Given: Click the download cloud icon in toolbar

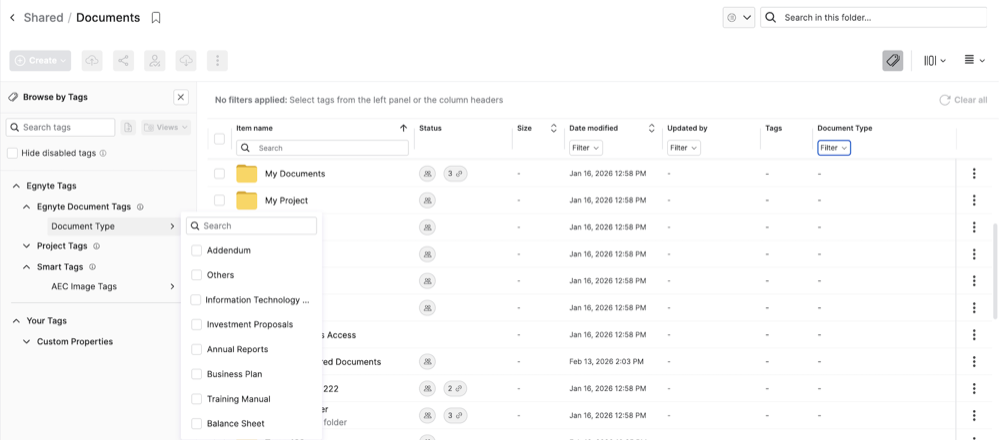Looking at the screenshot, I should 186,60.
